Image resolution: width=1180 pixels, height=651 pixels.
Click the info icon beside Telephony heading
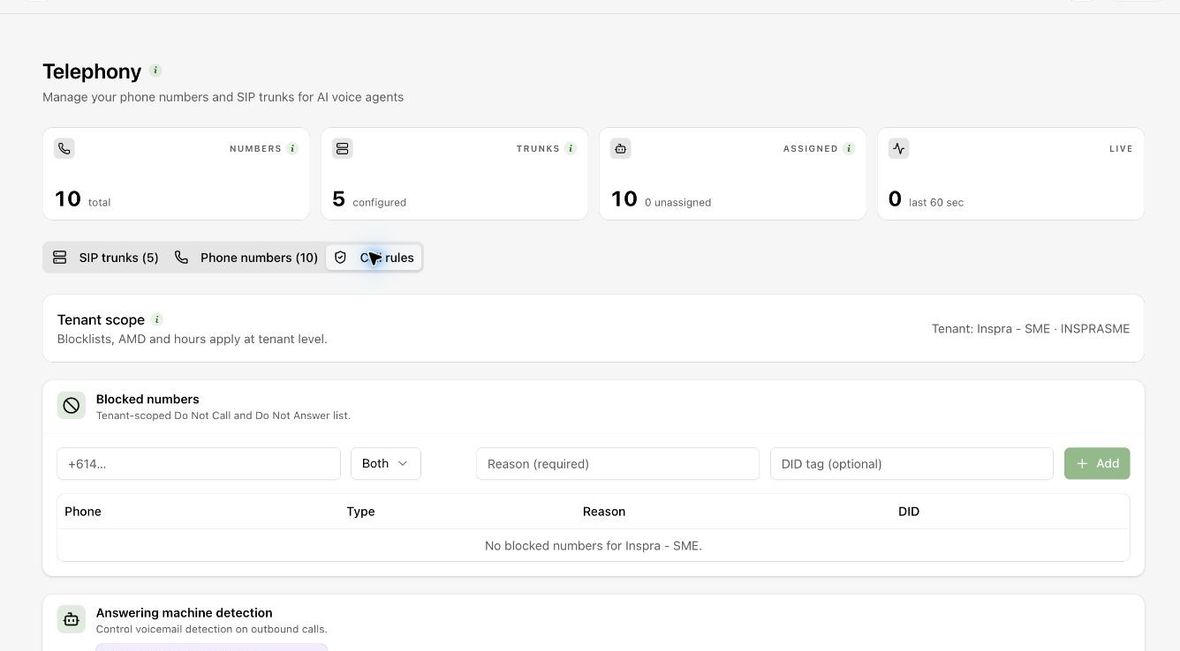coord(156,71)
